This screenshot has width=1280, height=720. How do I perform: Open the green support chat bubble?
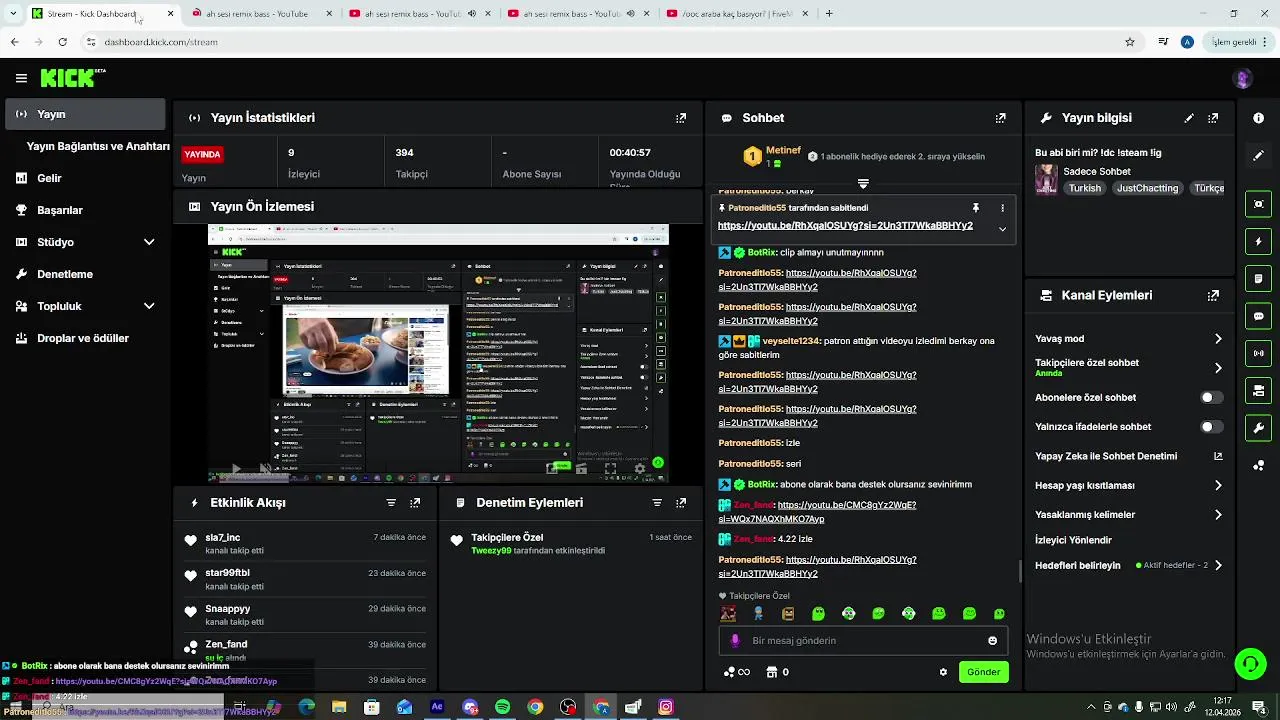point(1249,664)
